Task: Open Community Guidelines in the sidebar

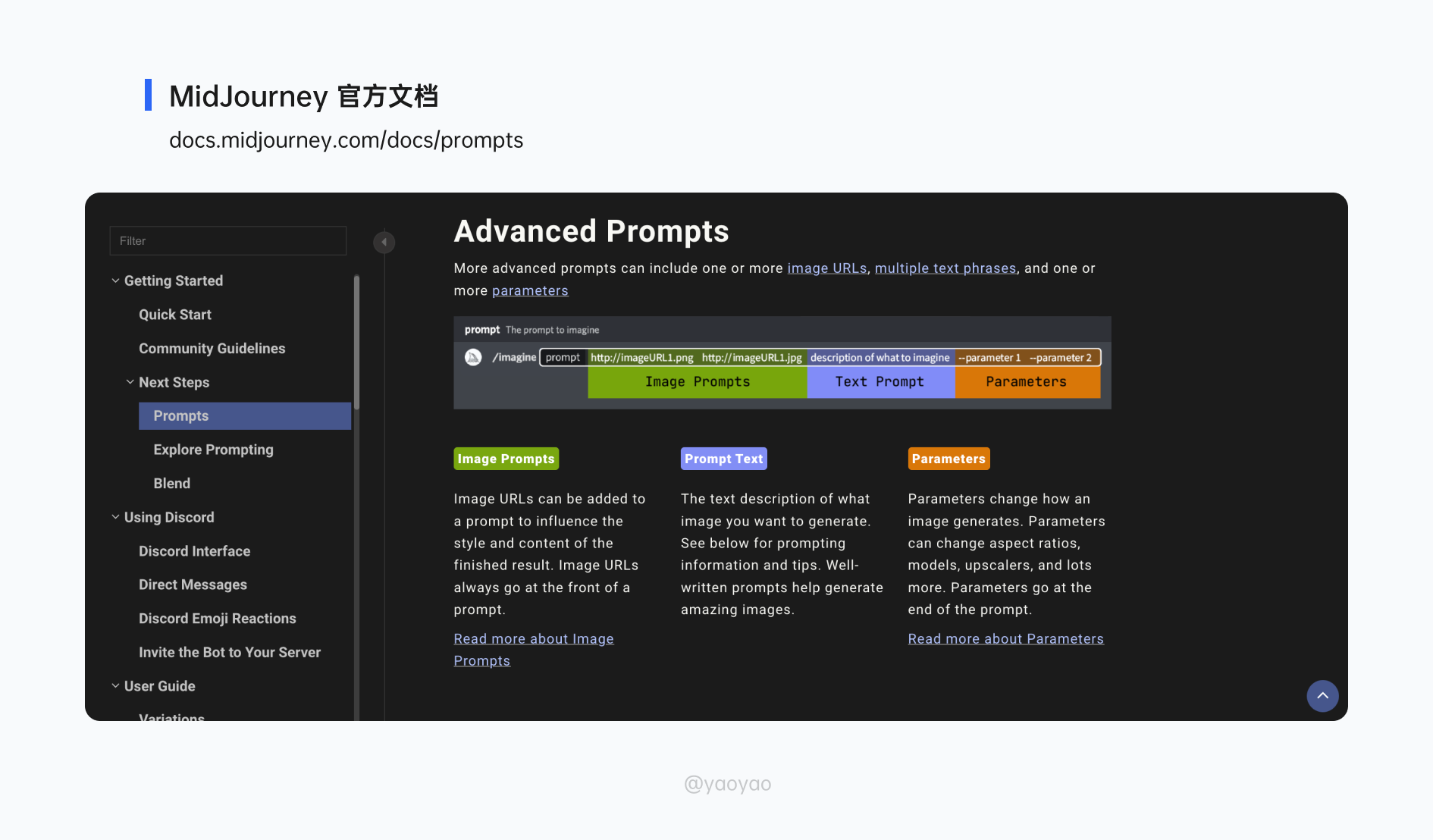Action: click(212, 349)
